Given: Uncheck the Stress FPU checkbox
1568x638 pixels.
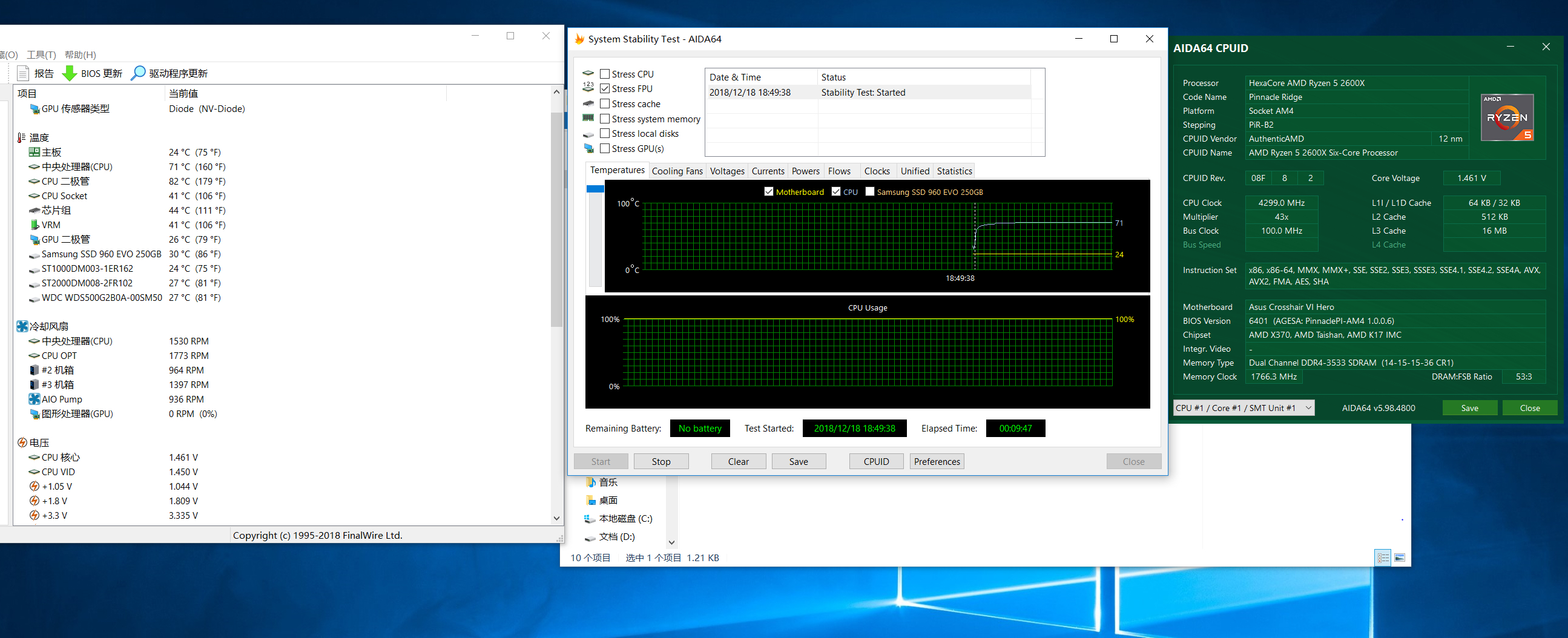Looking at the screenshot, I should (604, 88).
